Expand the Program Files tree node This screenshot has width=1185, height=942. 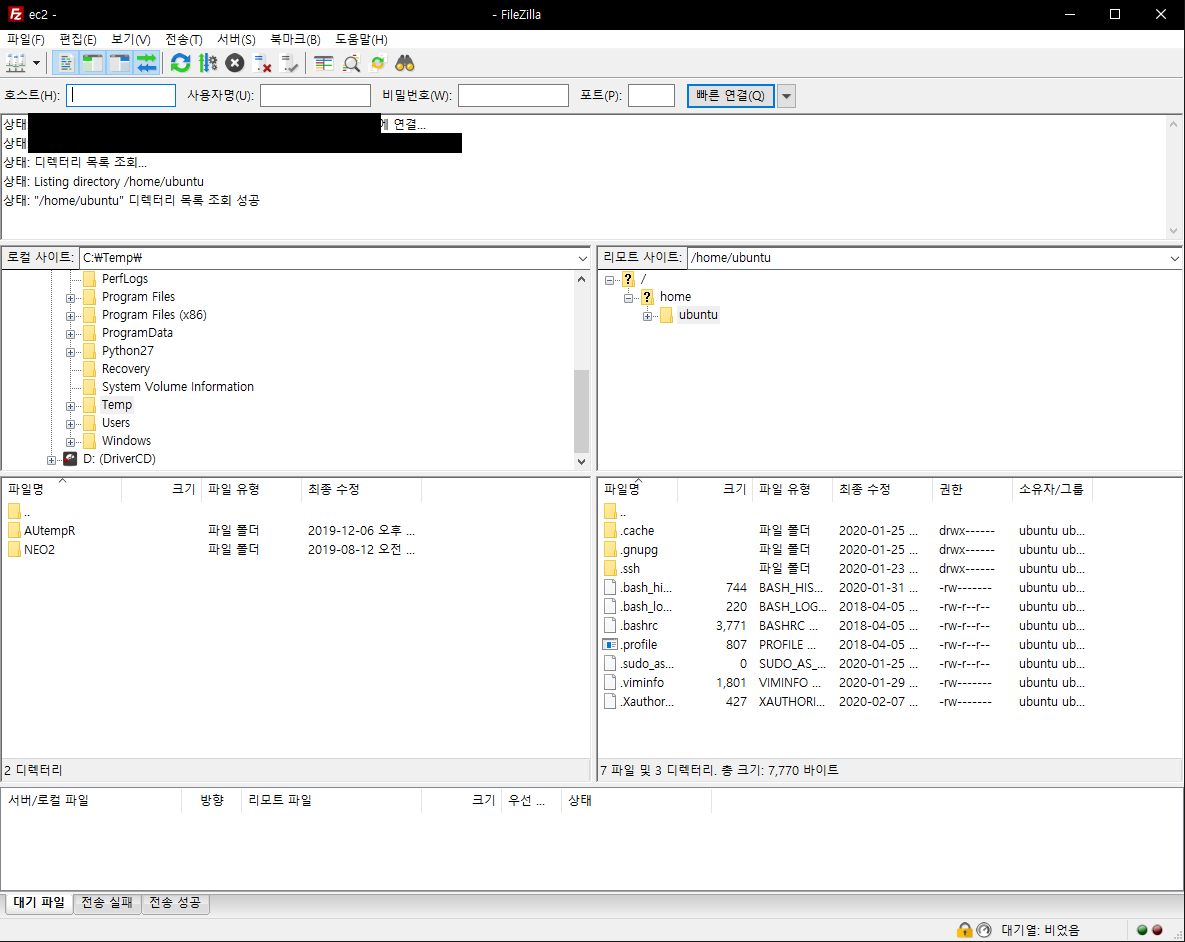click(x=70, y=298)
